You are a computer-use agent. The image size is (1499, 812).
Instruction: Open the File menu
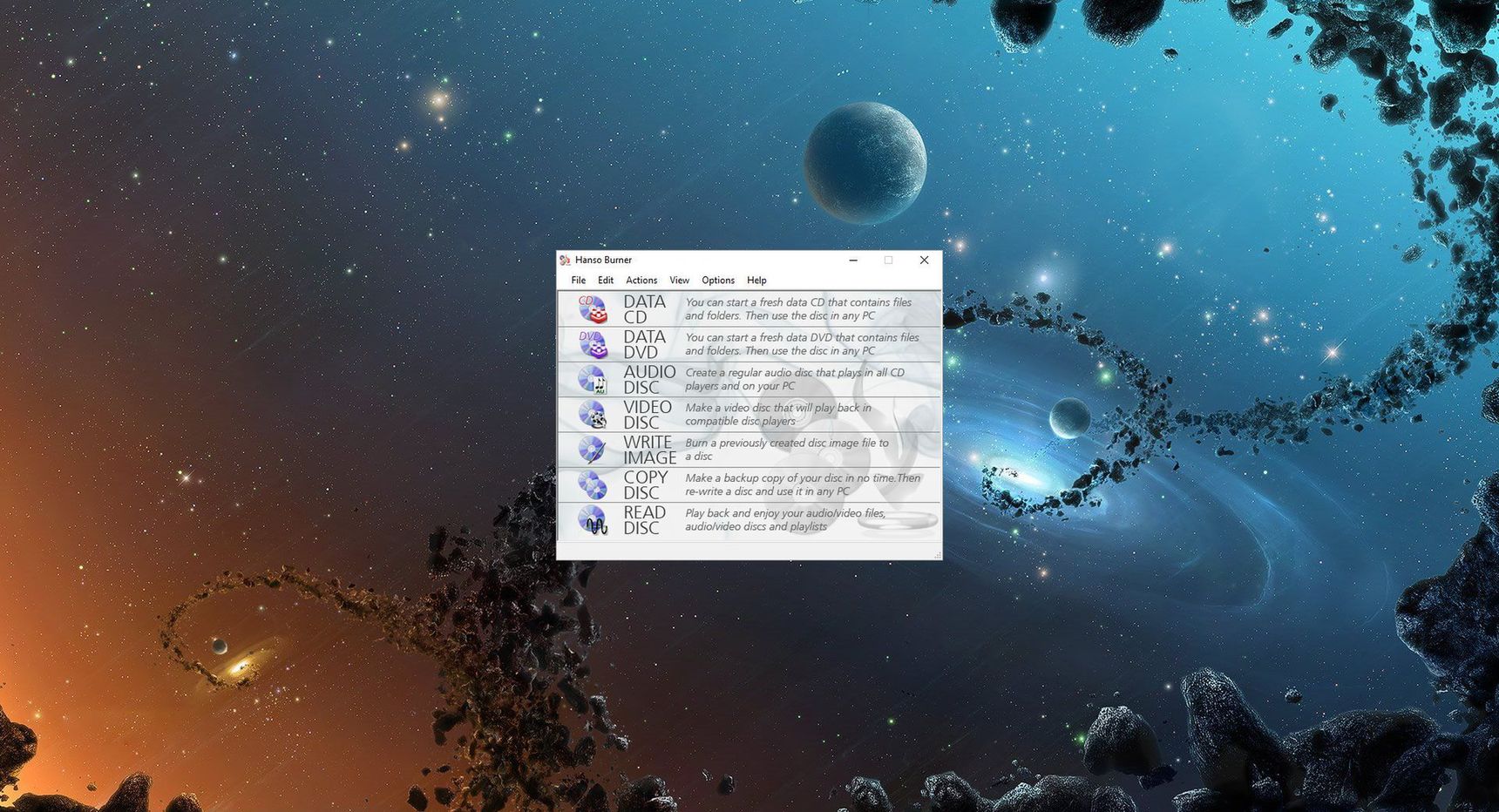[x=579, y=281]
